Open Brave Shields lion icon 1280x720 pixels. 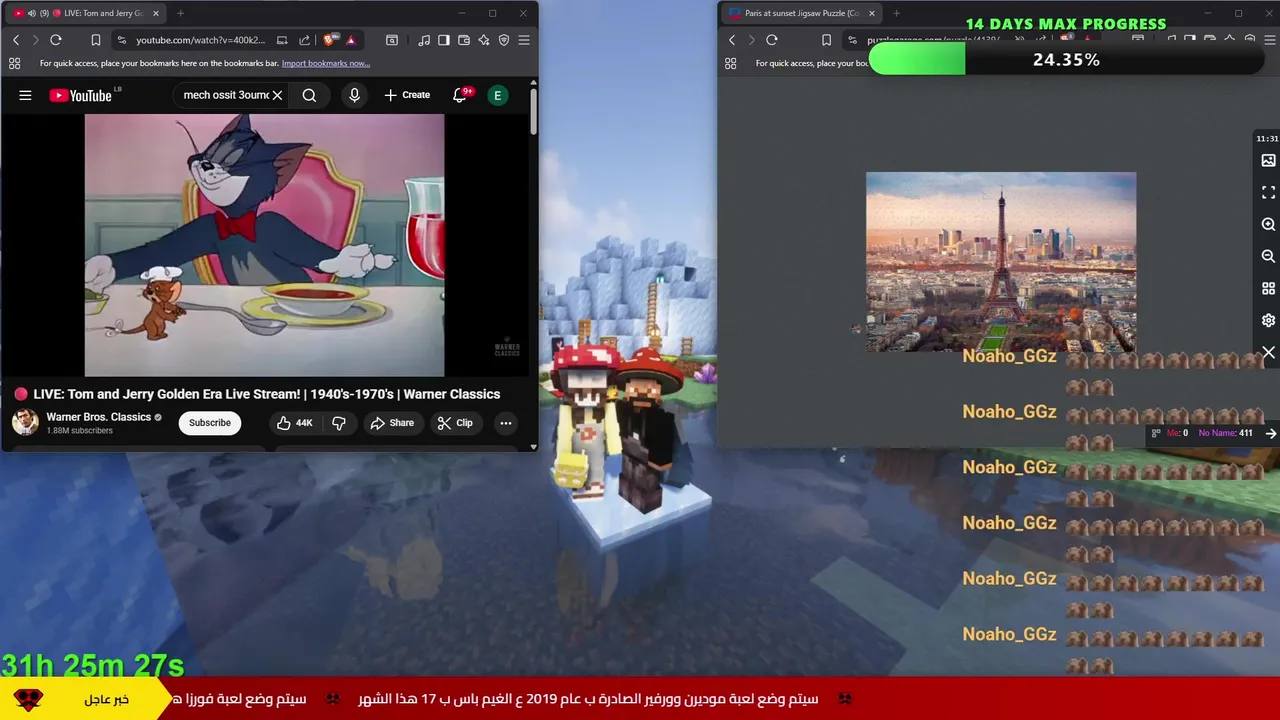pyautogui.click(x=329, y=40)
